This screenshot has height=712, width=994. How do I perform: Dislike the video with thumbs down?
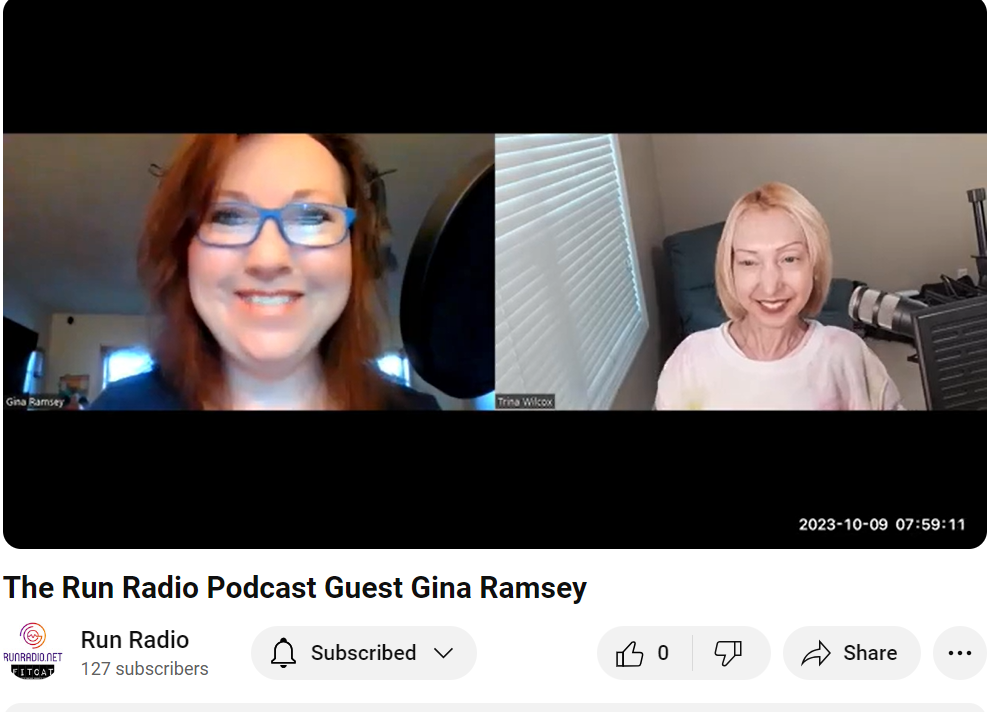tap(728, 653)
